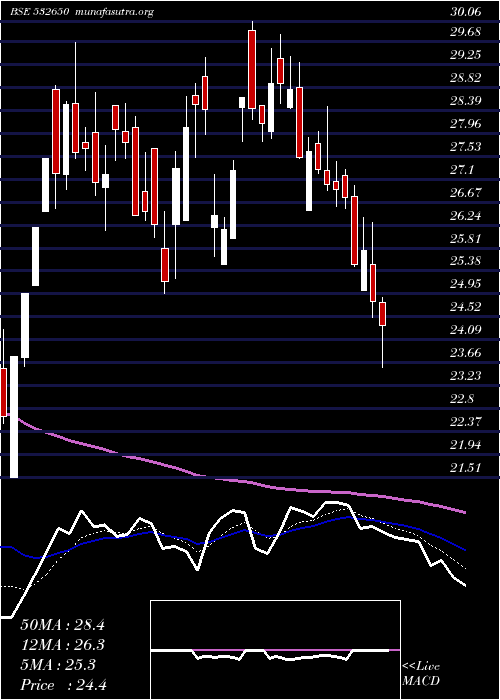Select the 25.38 price axis label
Image resolution: width=500 pixels, height=700 pixels.
click(x=465, y=261)
